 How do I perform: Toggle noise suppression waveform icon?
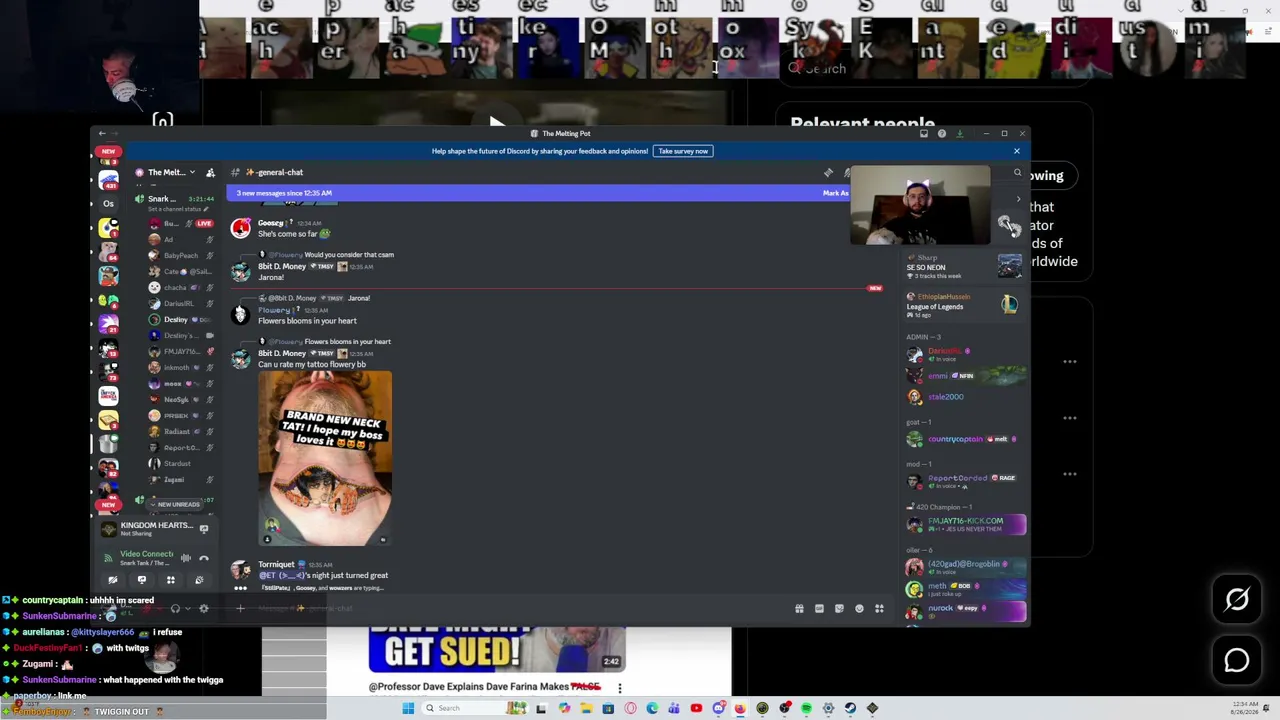pos(186,558)
